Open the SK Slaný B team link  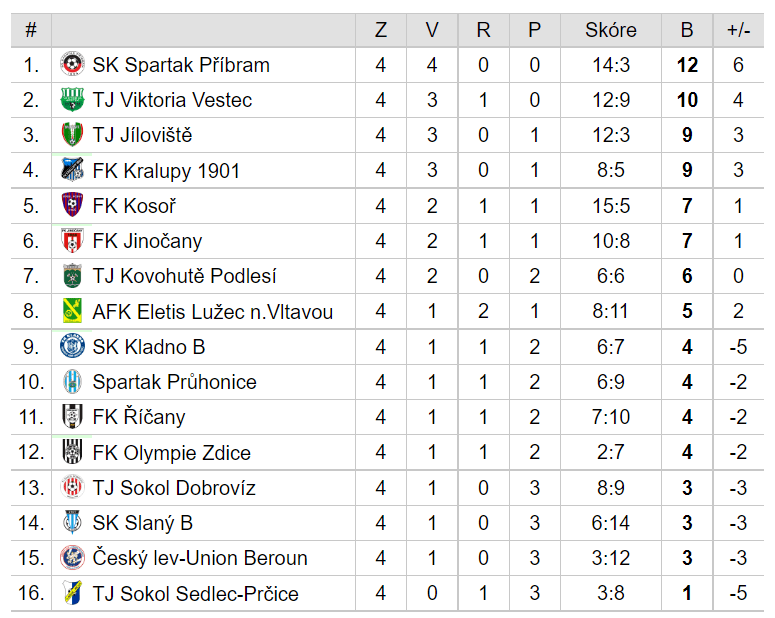click(142, 523)
